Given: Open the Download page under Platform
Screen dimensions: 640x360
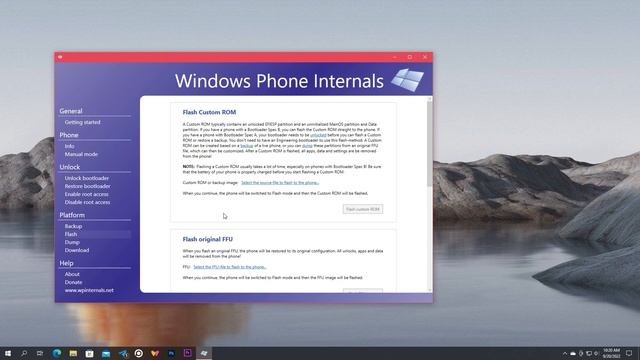Looking at the screenshot, I should [77, 250].
